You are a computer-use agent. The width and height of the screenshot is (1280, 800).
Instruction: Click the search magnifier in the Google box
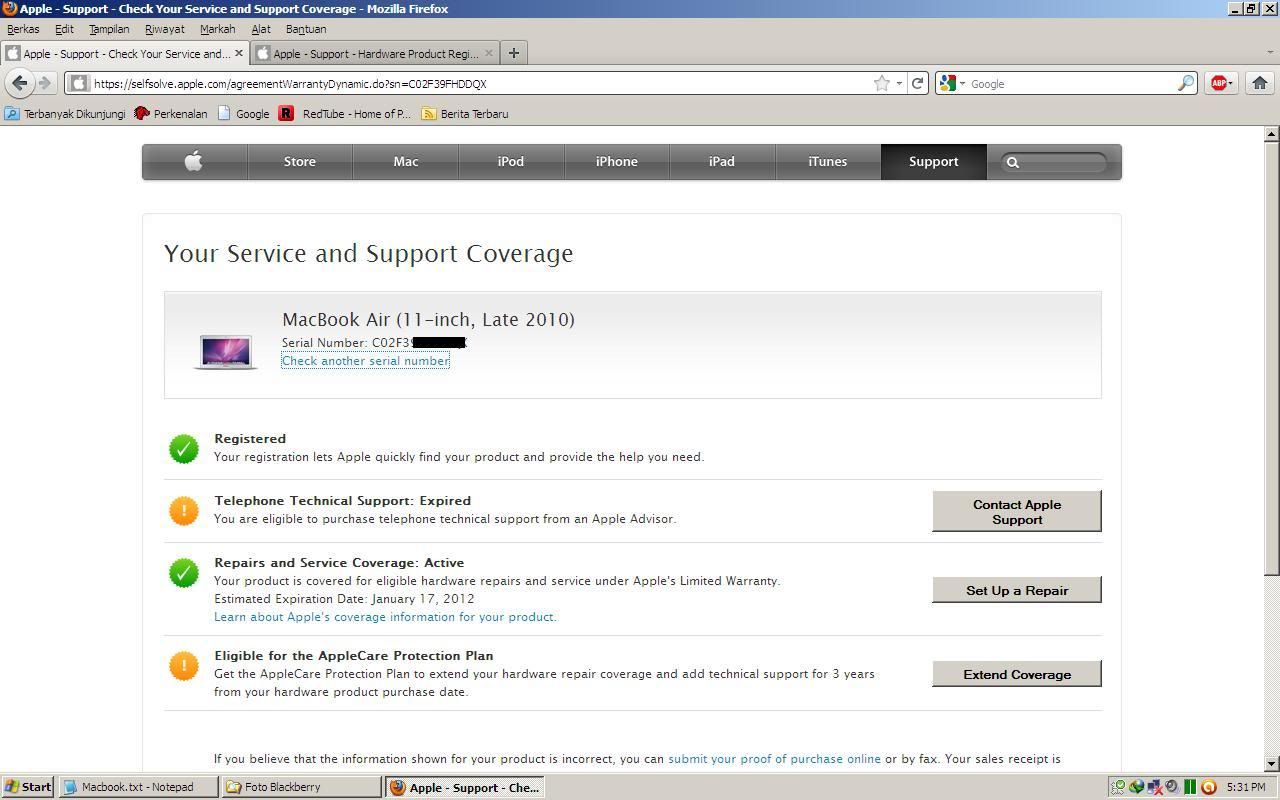click(1185, 84)
